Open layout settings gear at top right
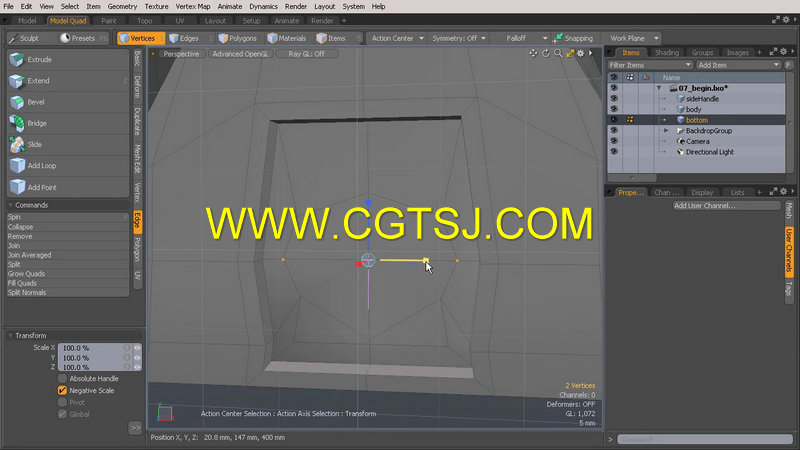 coord(786,19)
